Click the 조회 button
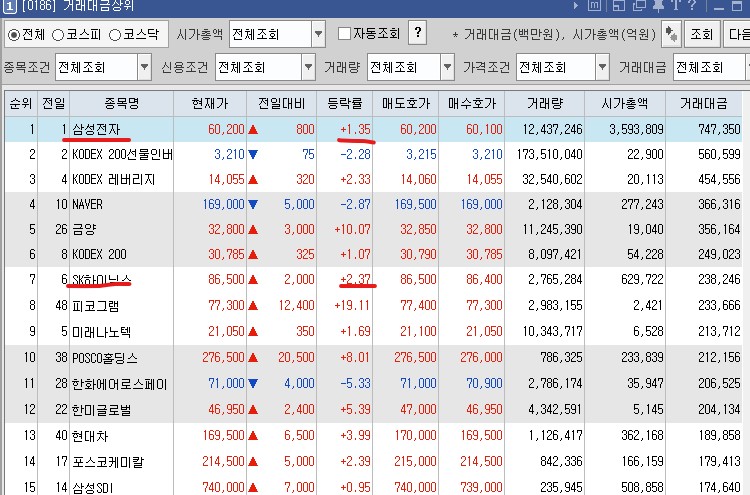The height and width of the screenshot is (495, 750). pyautogui.click(x=702, y=34)
